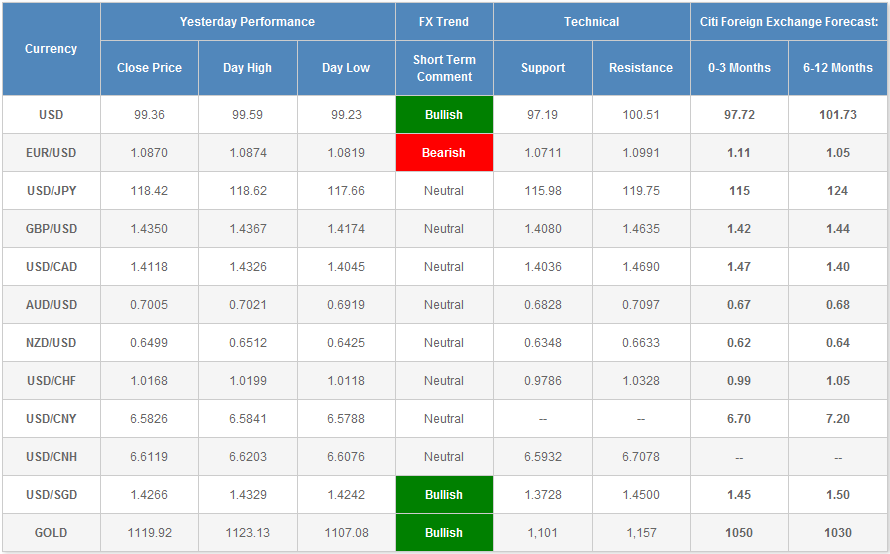Image resolution: width=890 pixels, height=554 pixels.
Task: Click the EUR/USD currency label
Action: 51,153
